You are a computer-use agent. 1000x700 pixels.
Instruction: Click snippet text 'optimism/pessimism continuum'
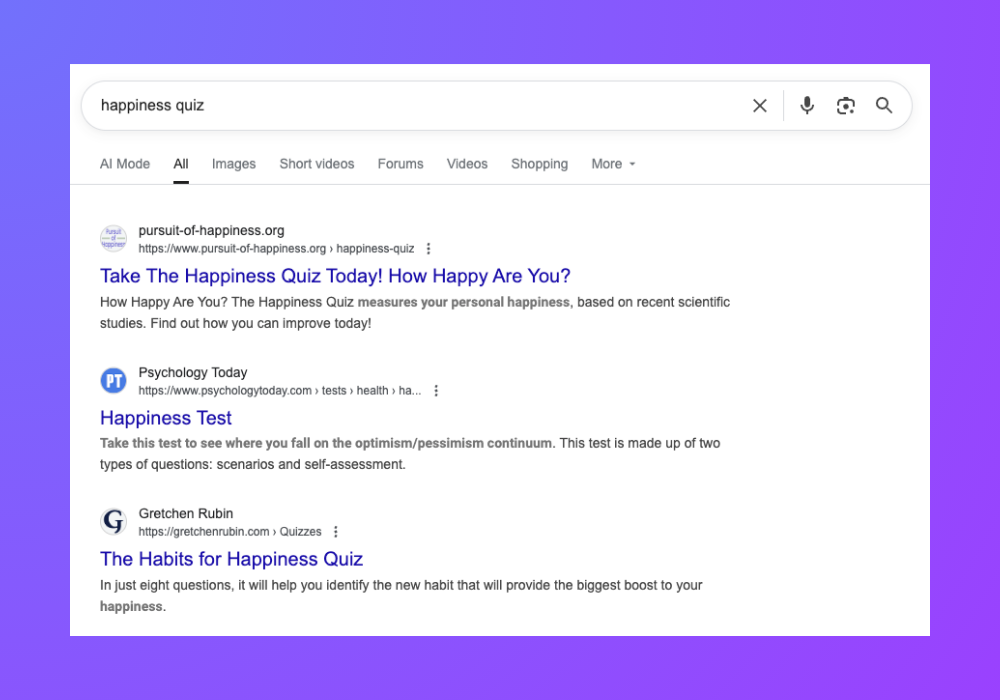point(453,443)
